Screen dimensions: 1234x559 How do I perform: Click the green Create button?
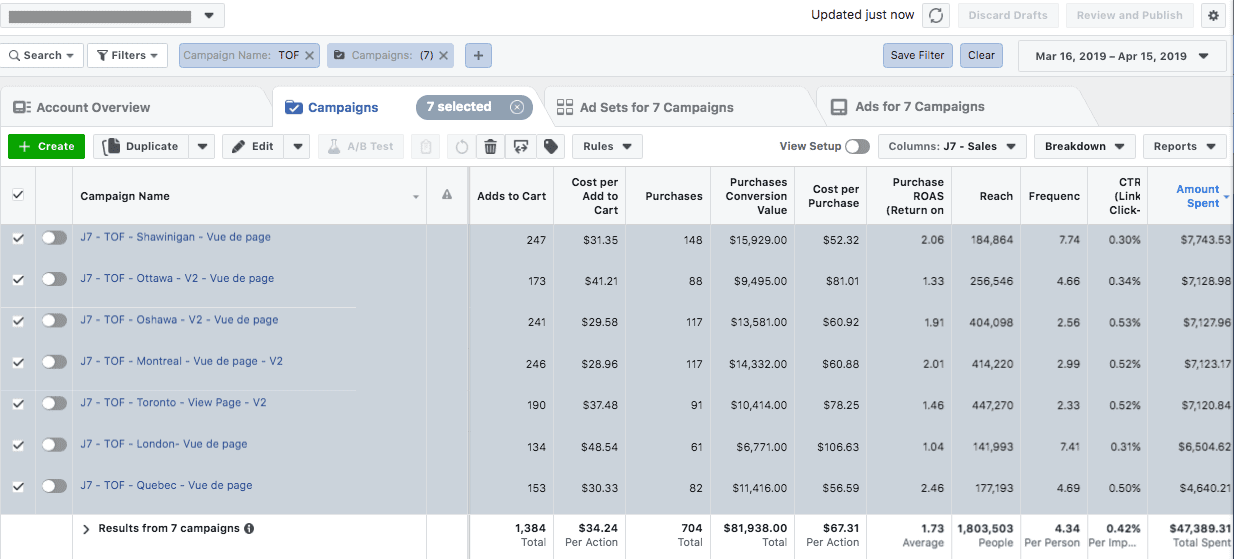pos(46,147)
